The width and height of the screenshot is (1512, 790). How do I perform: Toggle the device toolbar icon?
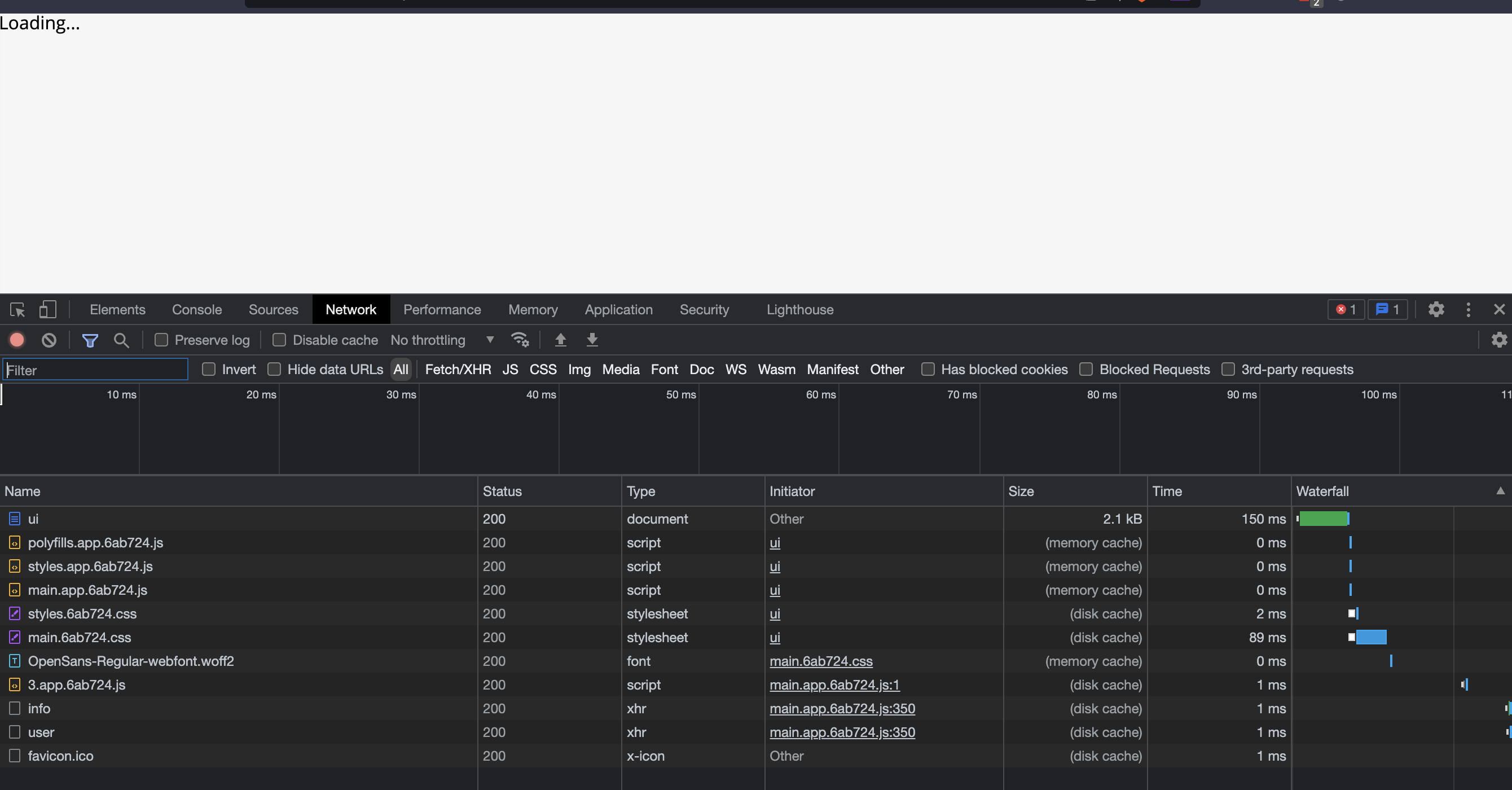point(47,309)
